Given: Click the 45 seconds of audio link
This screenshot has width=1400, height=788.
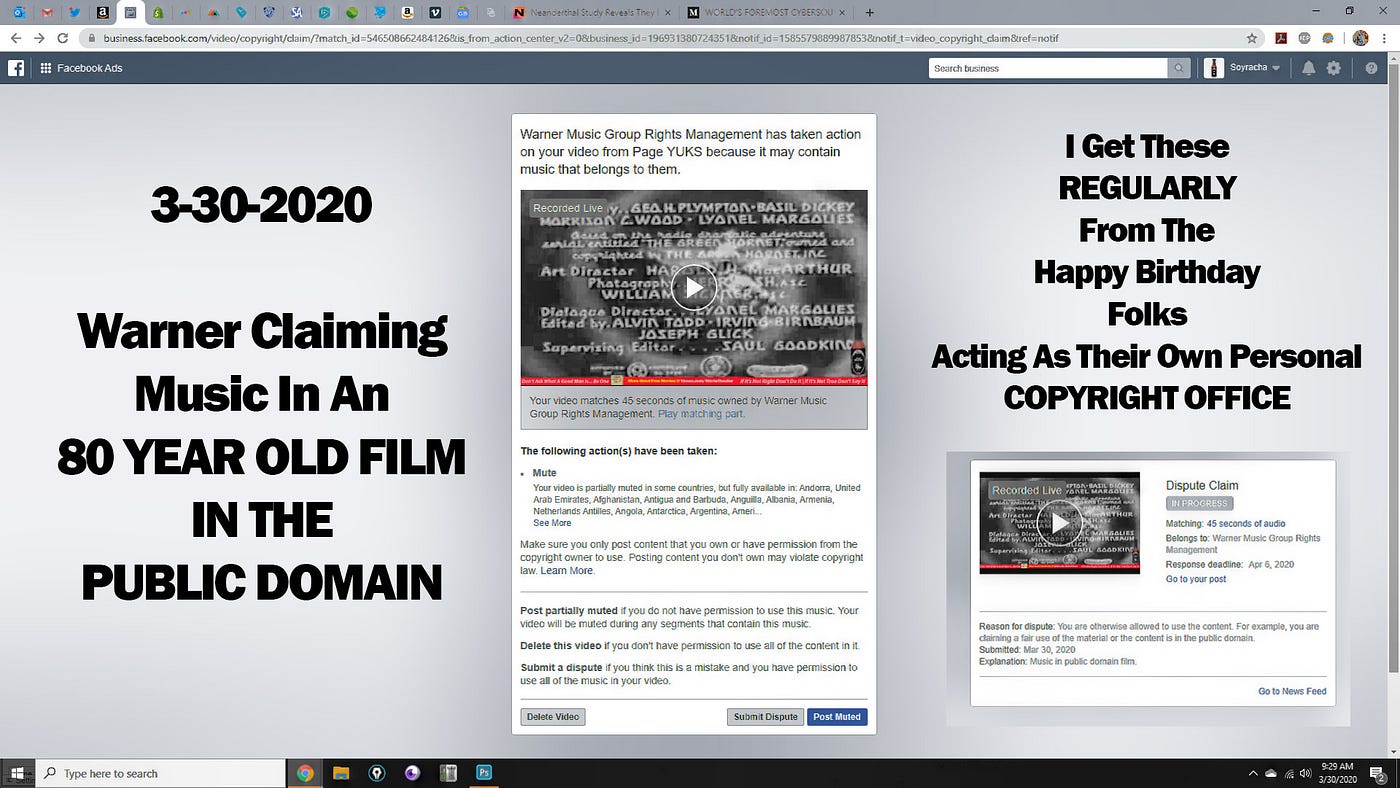Looking at the screenshot, I should coord(1246,524).
